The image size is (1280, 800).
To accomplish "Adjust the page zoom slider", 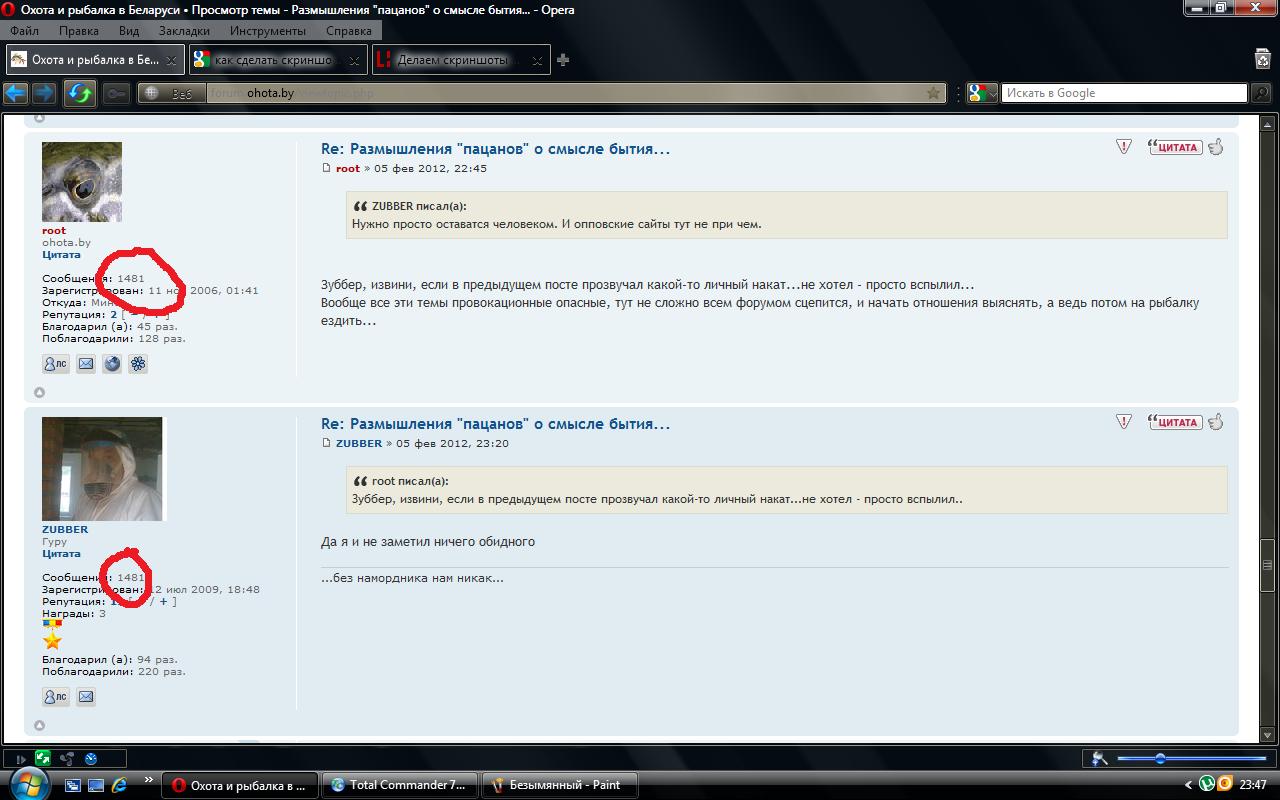I will pyautogui.click(x=1160, y=759).
